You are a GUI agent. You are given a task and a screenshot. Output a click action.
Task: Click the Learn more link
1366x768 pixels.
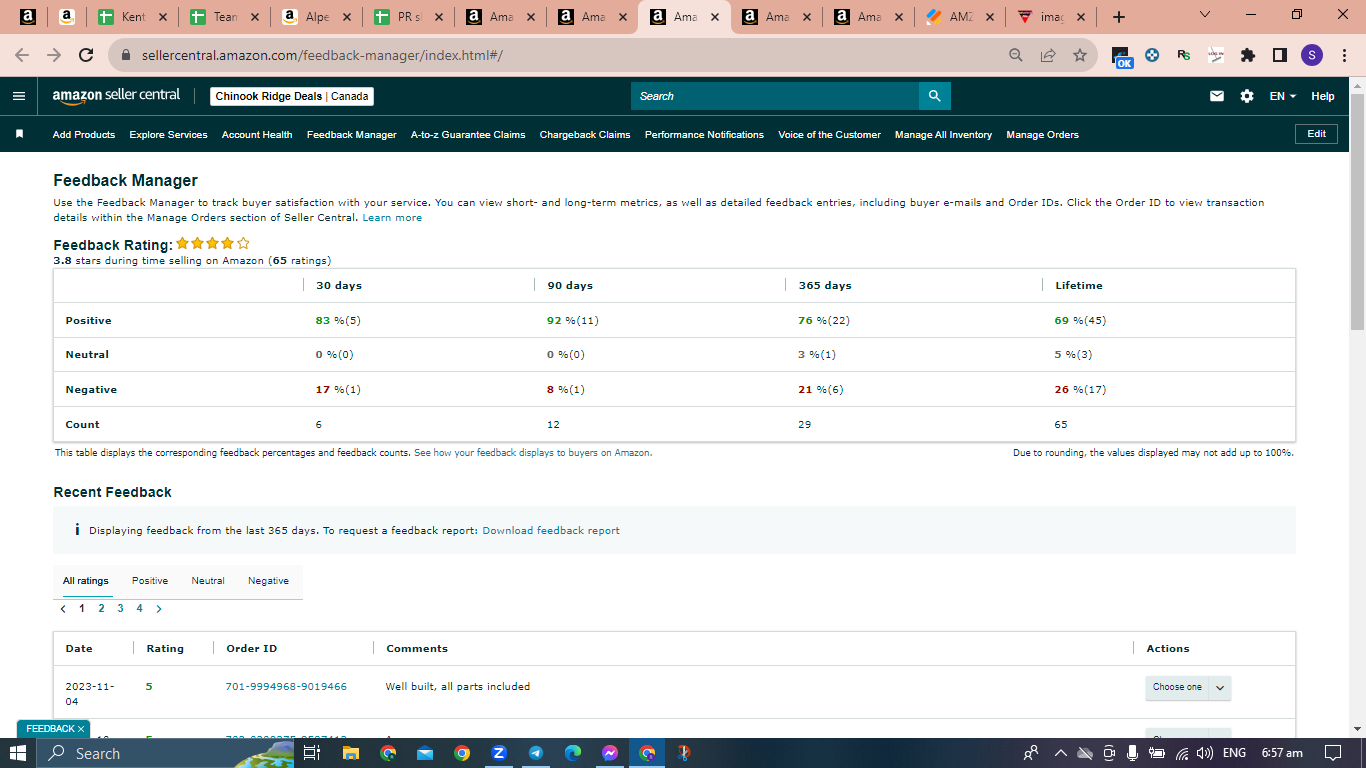click(x=392, y=217)
